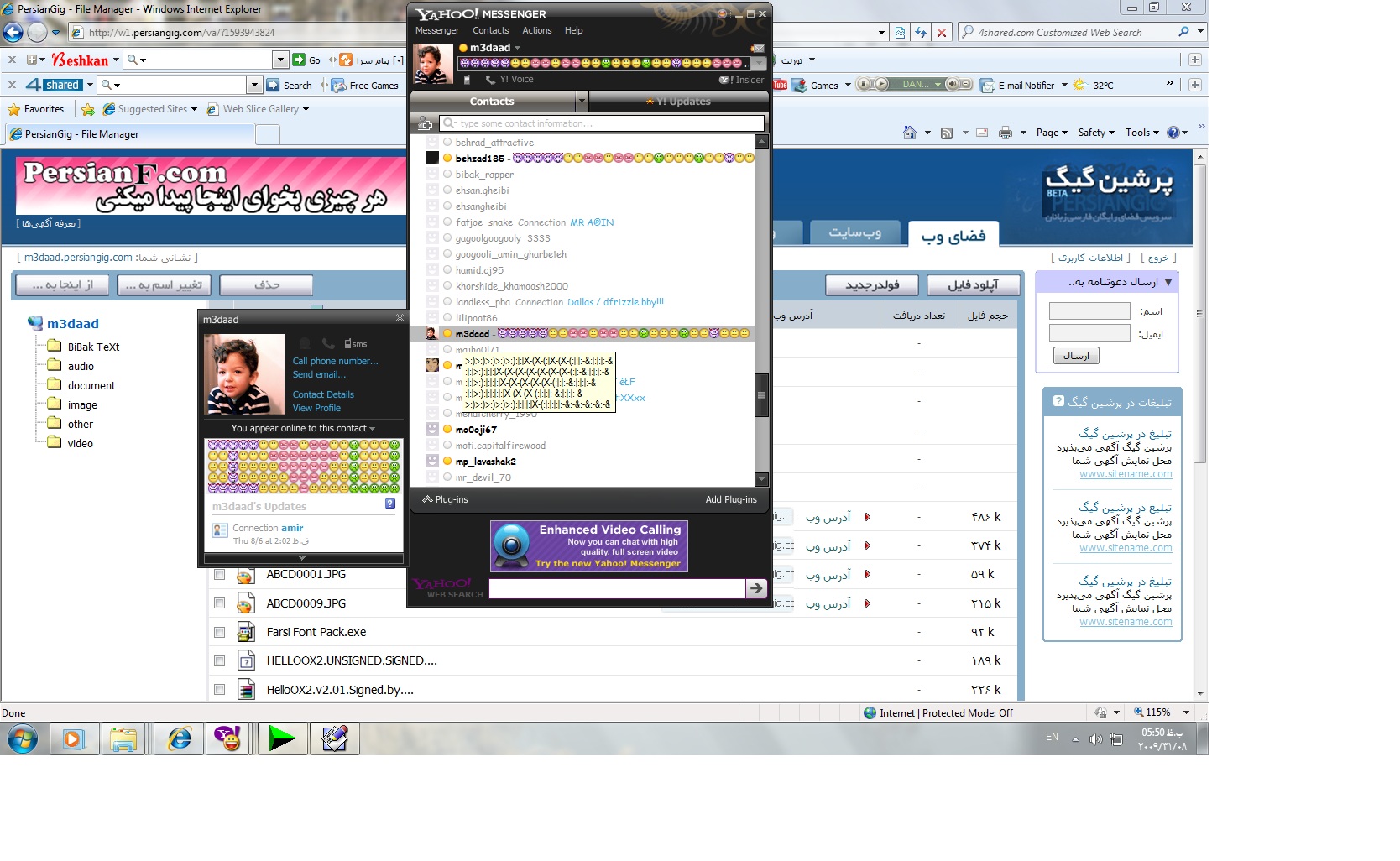Open the Contacts menu in Yahoo Messenger
Screen dimensions: 1400x861
[x=491, y=30]
